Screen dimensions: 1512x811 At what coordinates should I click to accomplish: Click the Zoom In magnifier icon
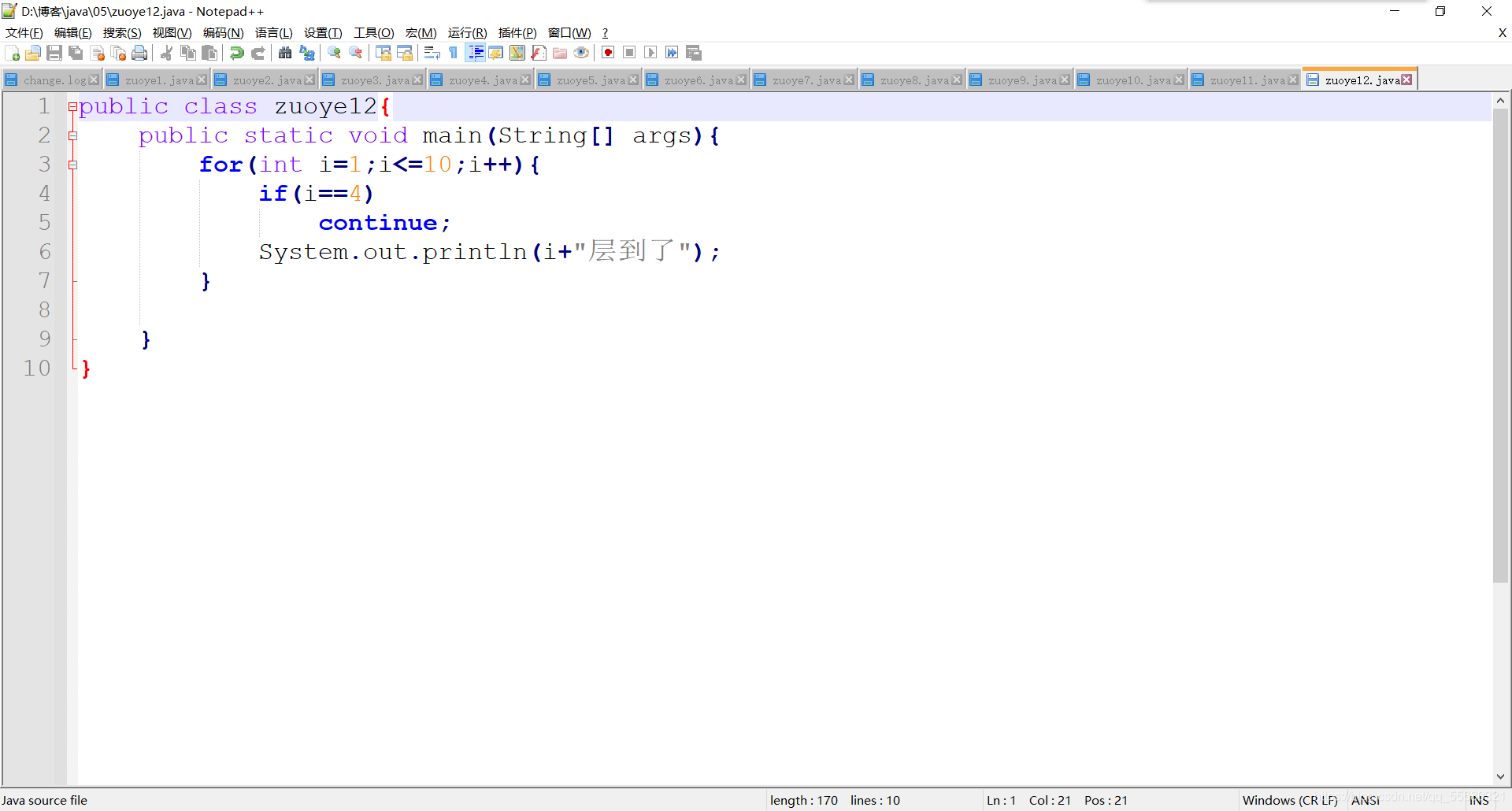click(334, 53)
